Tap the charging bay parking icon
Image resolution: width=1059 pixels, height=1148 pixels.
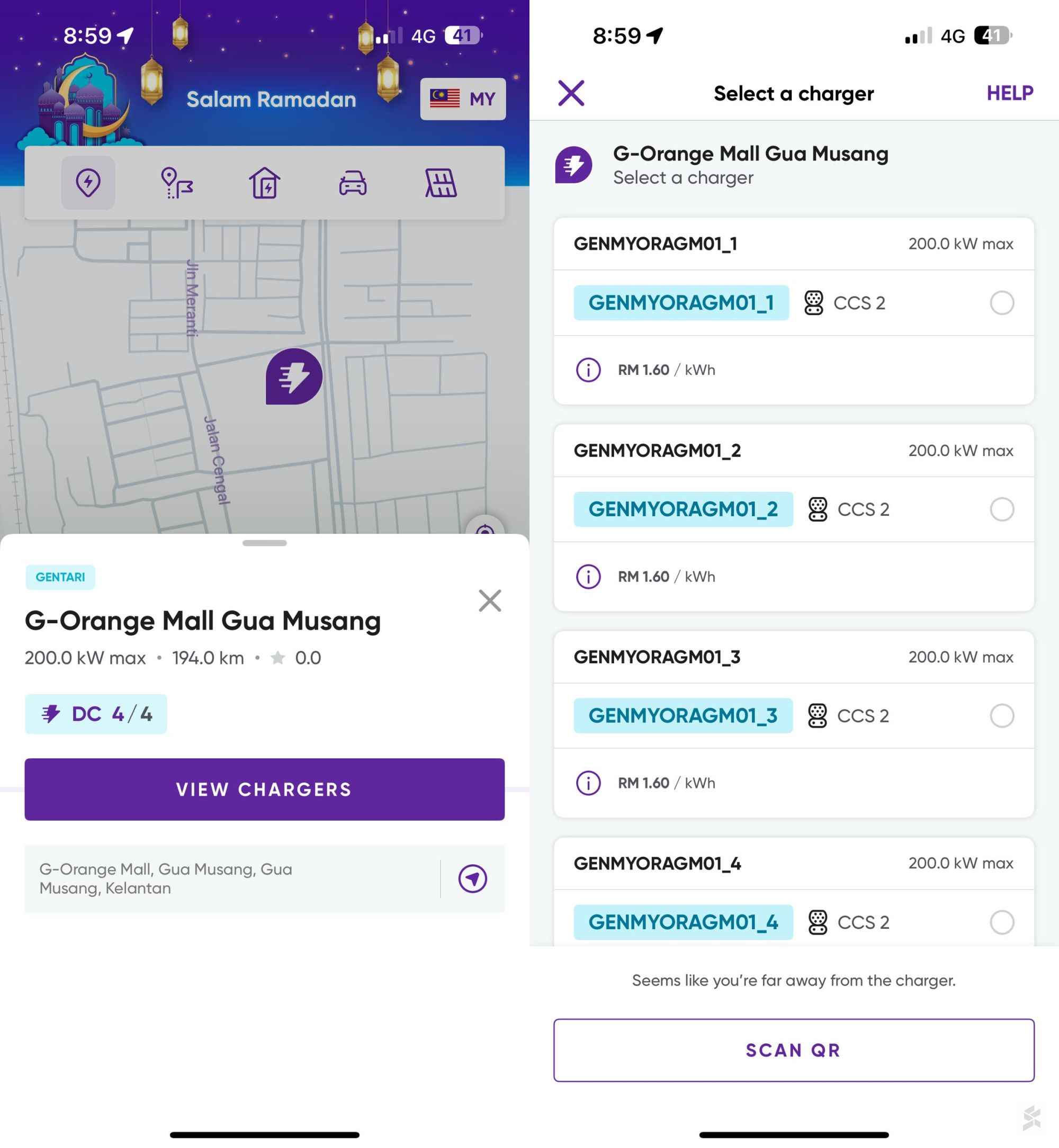pos(441,183)
